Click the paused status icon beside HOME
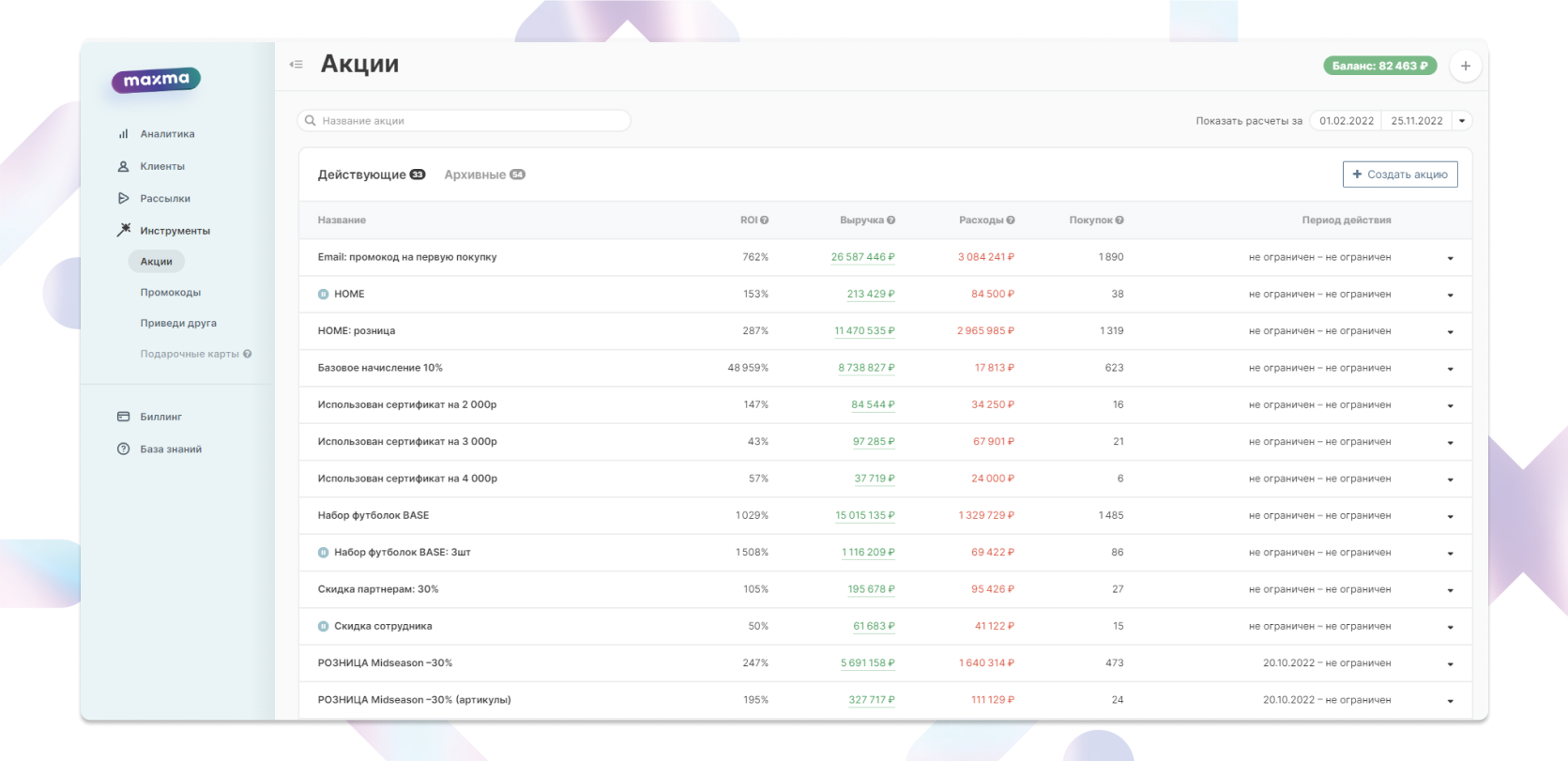 click(324, 295)
